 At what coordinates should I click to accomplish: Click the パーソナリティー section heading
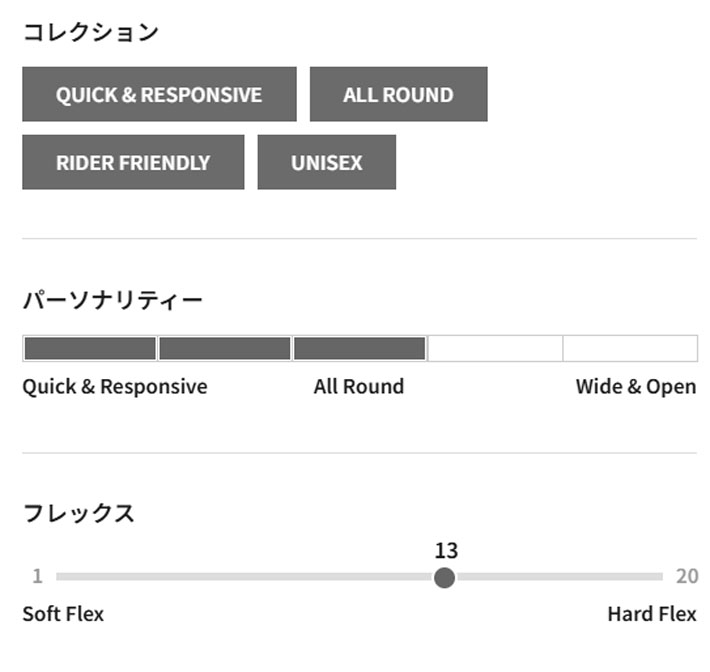click(113, 299)
